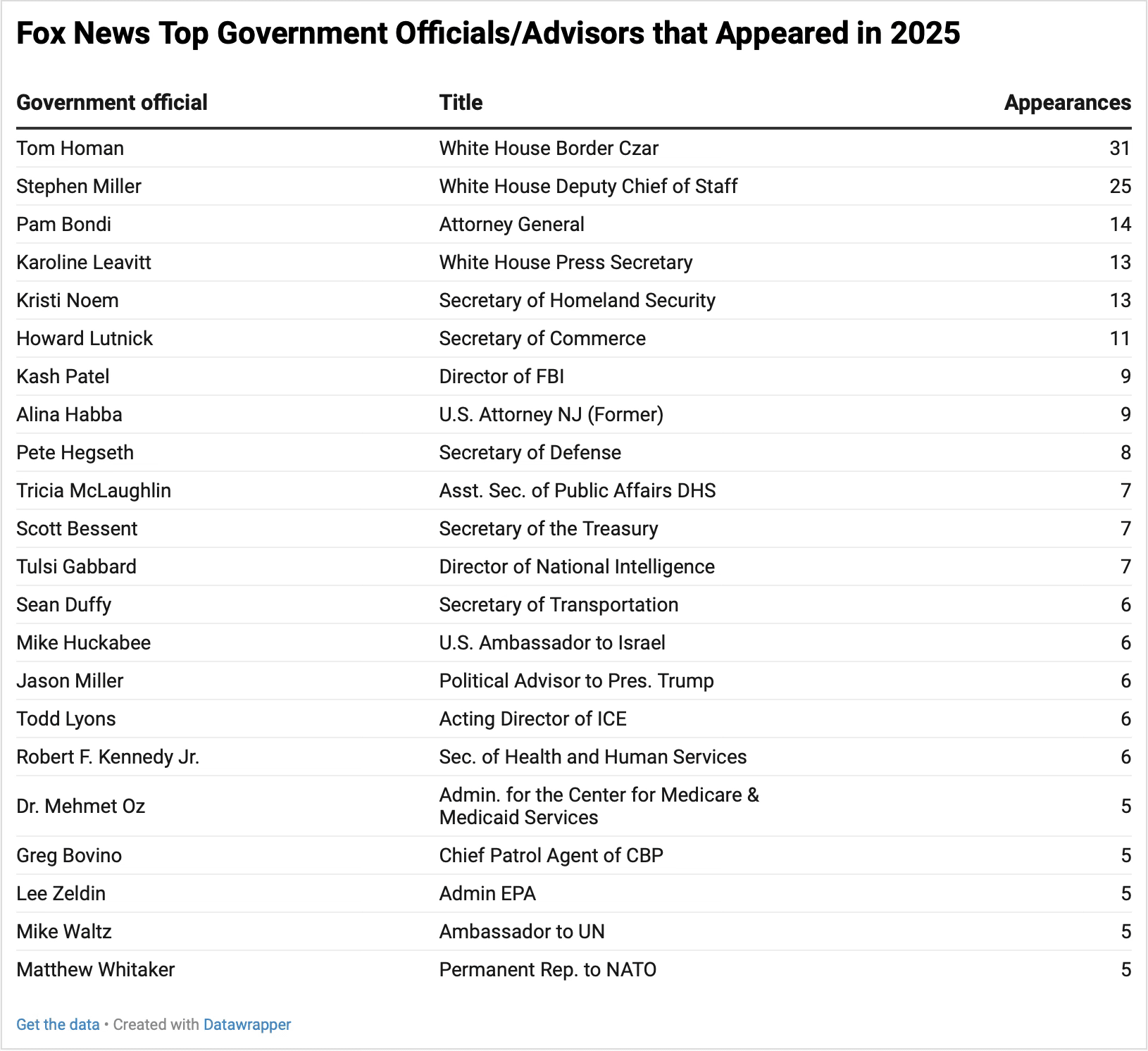Click 'Secretary of Commerce' title cell
This screenshot has height=1051, width=1148.
(x=542, y=338)
